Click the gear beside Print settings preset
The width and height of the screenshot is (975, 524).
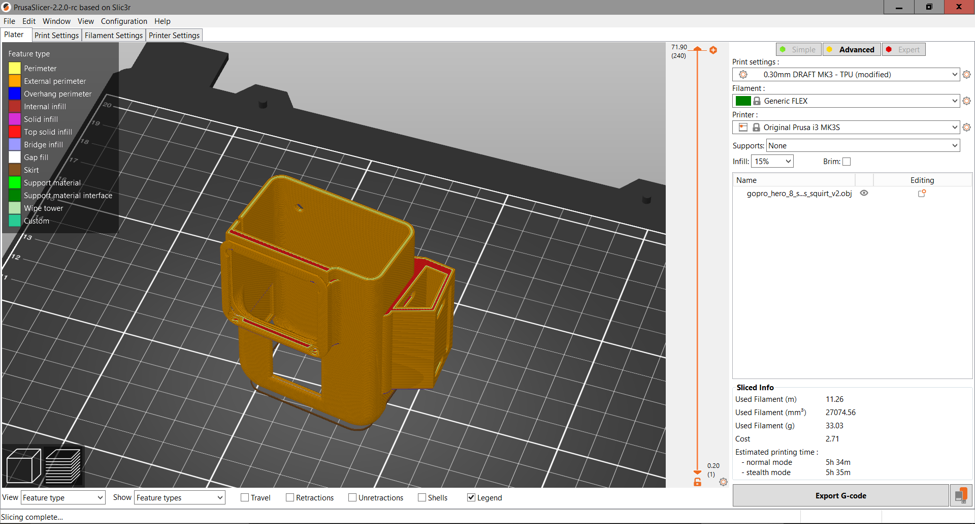(x=966, y=75)
